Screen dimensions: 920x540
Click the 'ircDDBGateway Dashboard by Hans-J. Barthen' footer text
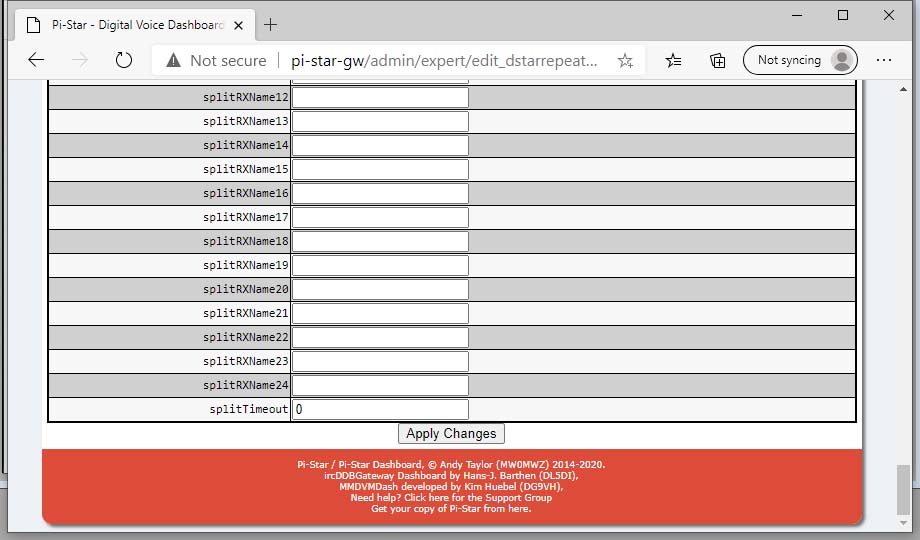[x=451, y=475]
